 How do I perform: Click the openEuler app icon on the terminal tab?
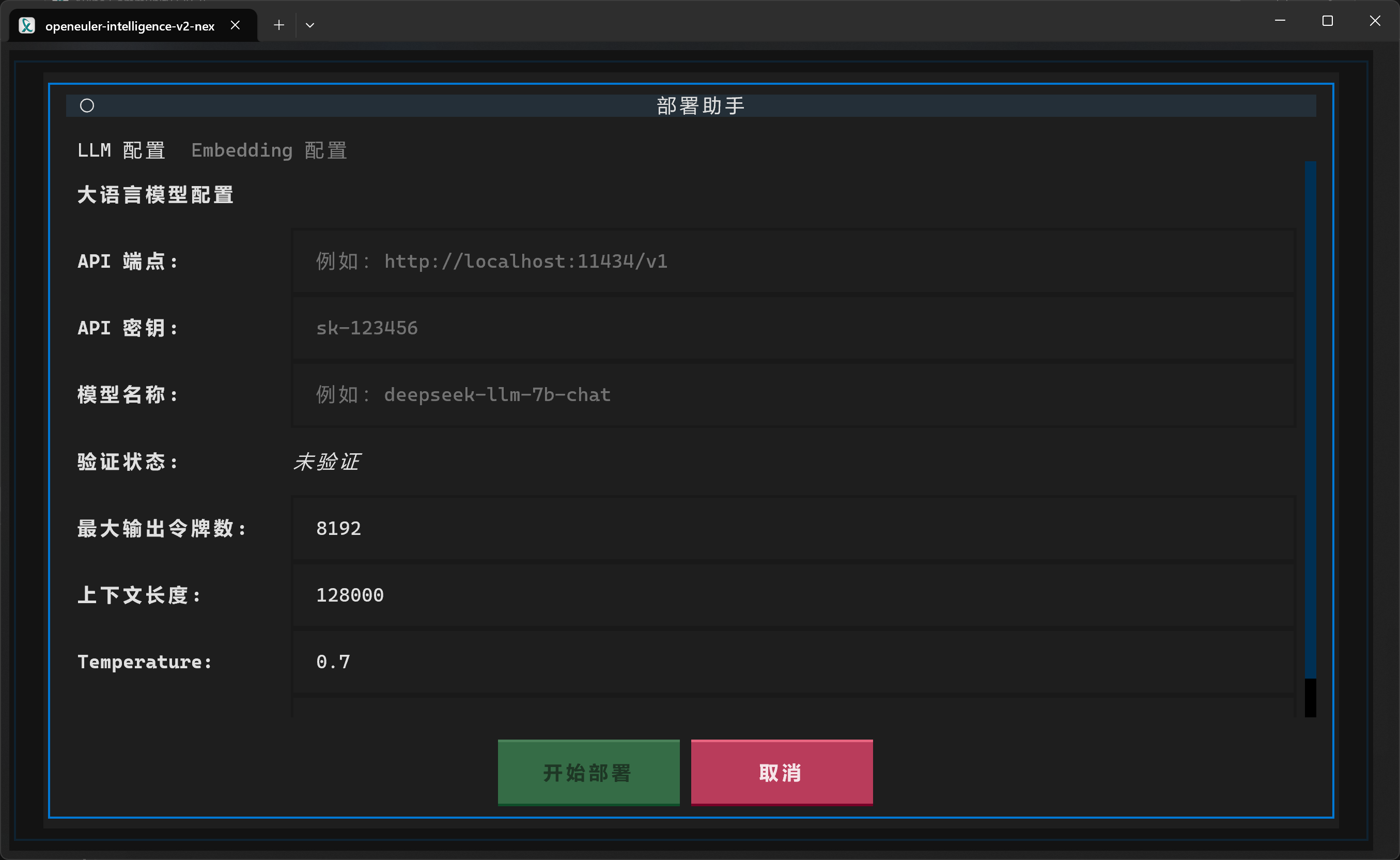tap(26, 25)
